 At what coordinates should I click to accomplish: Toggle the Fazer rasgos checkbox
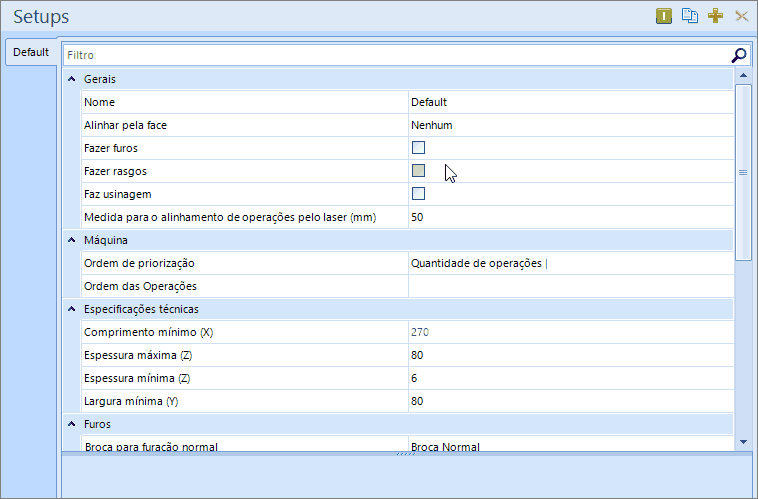419,171
